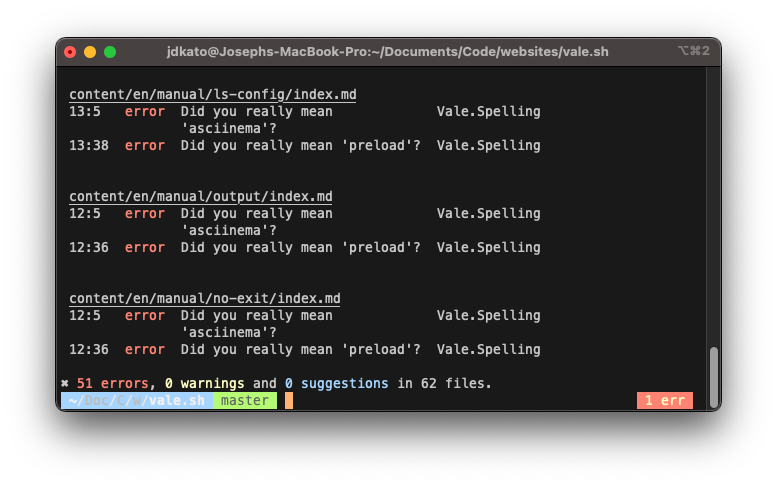777x485 pixels.
Task: Click the red '1 err' status segment
Action: click(665, 400)
